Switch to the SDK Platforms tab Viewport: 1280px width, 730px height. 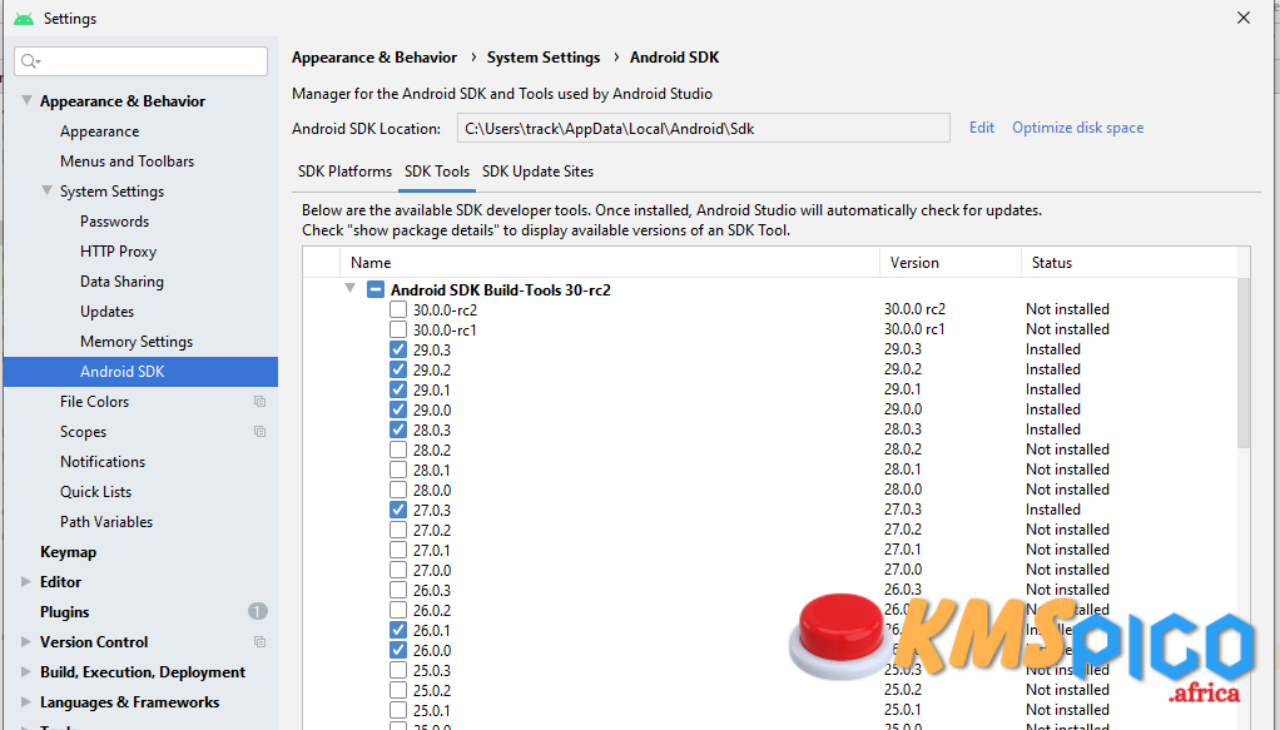tap(345, 172)
